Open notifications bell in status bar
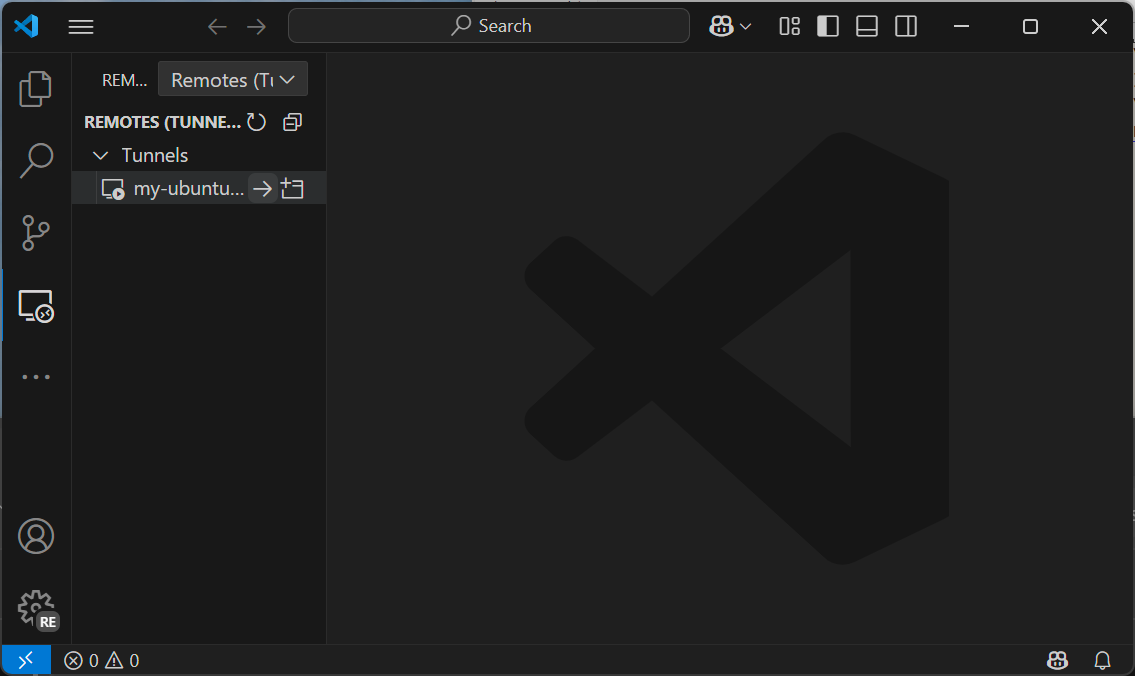1135x676 pixels. (1102, 660)
